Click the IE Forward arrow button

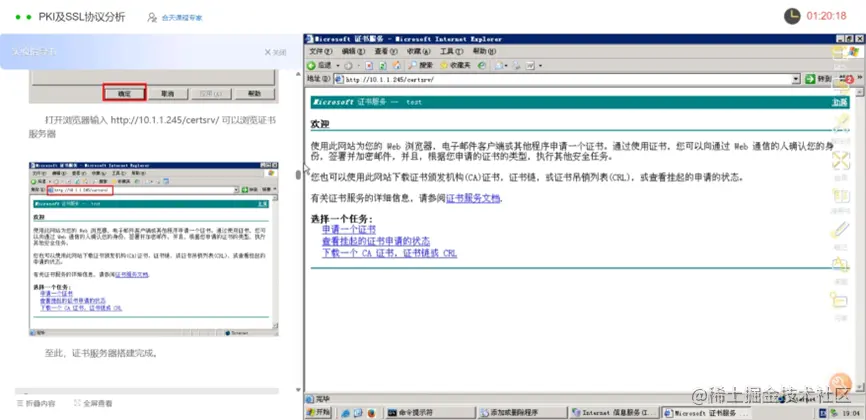[348, 65]
